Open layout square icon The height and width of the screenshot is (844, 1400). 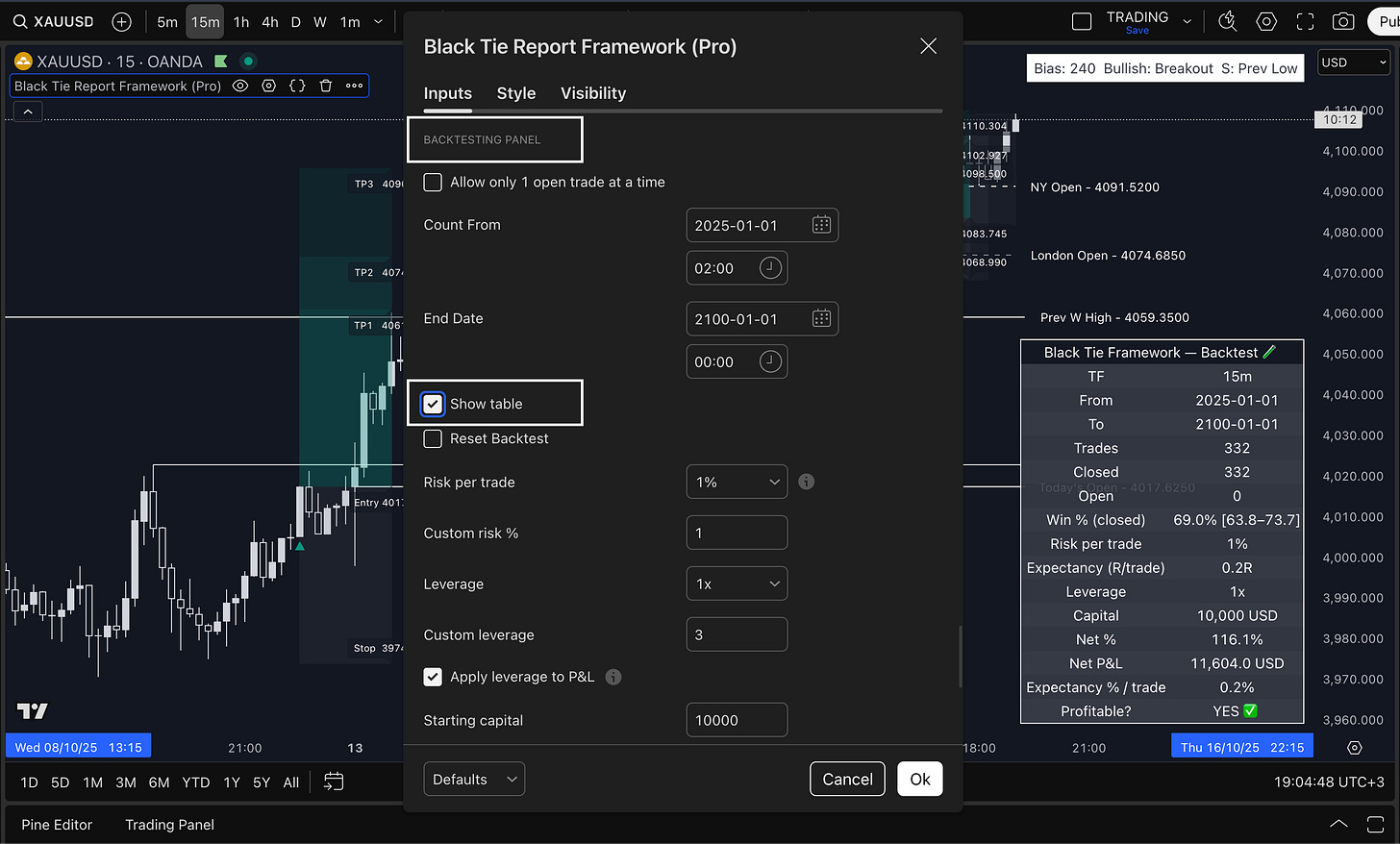(x=1082, y=21)
